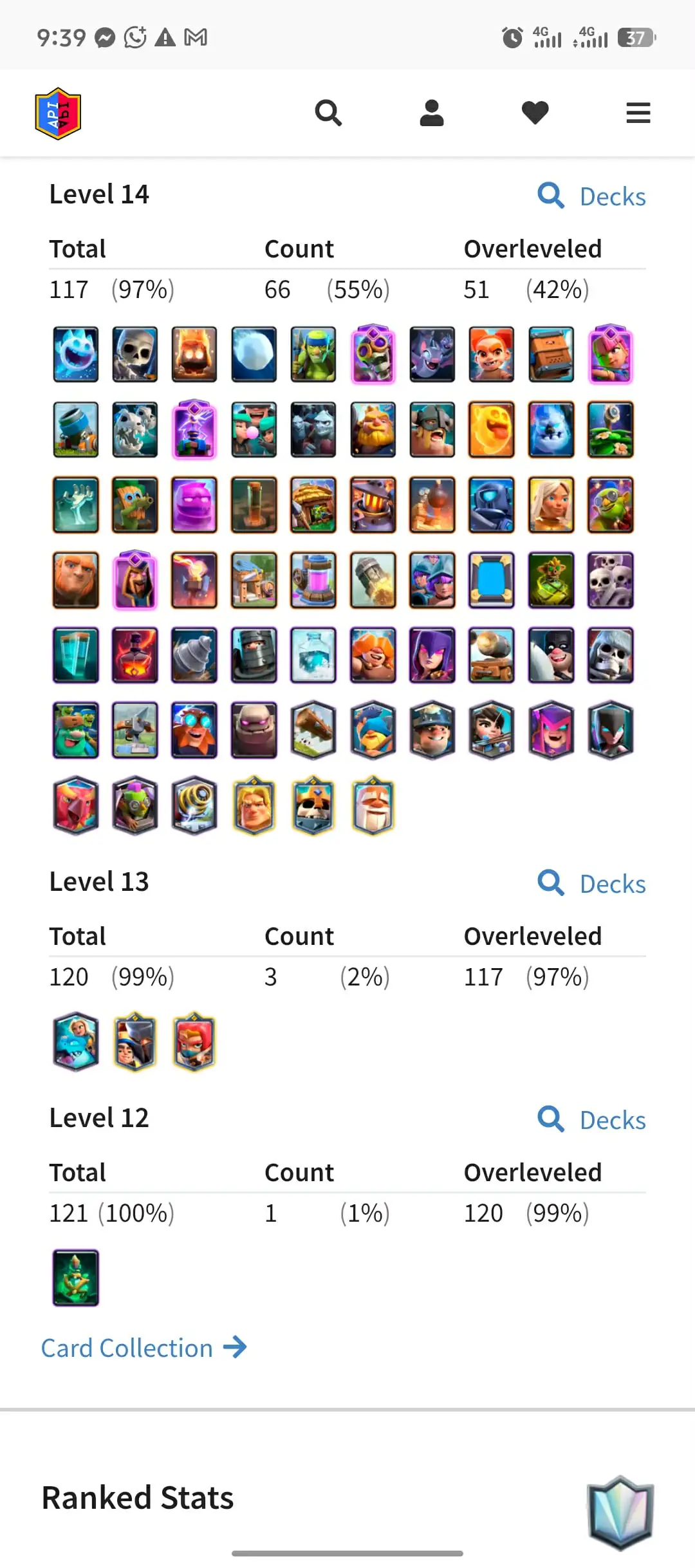
Task: Select the Skeletons card thumbnail
Action: pyautogui.click(x=135, y=355)
